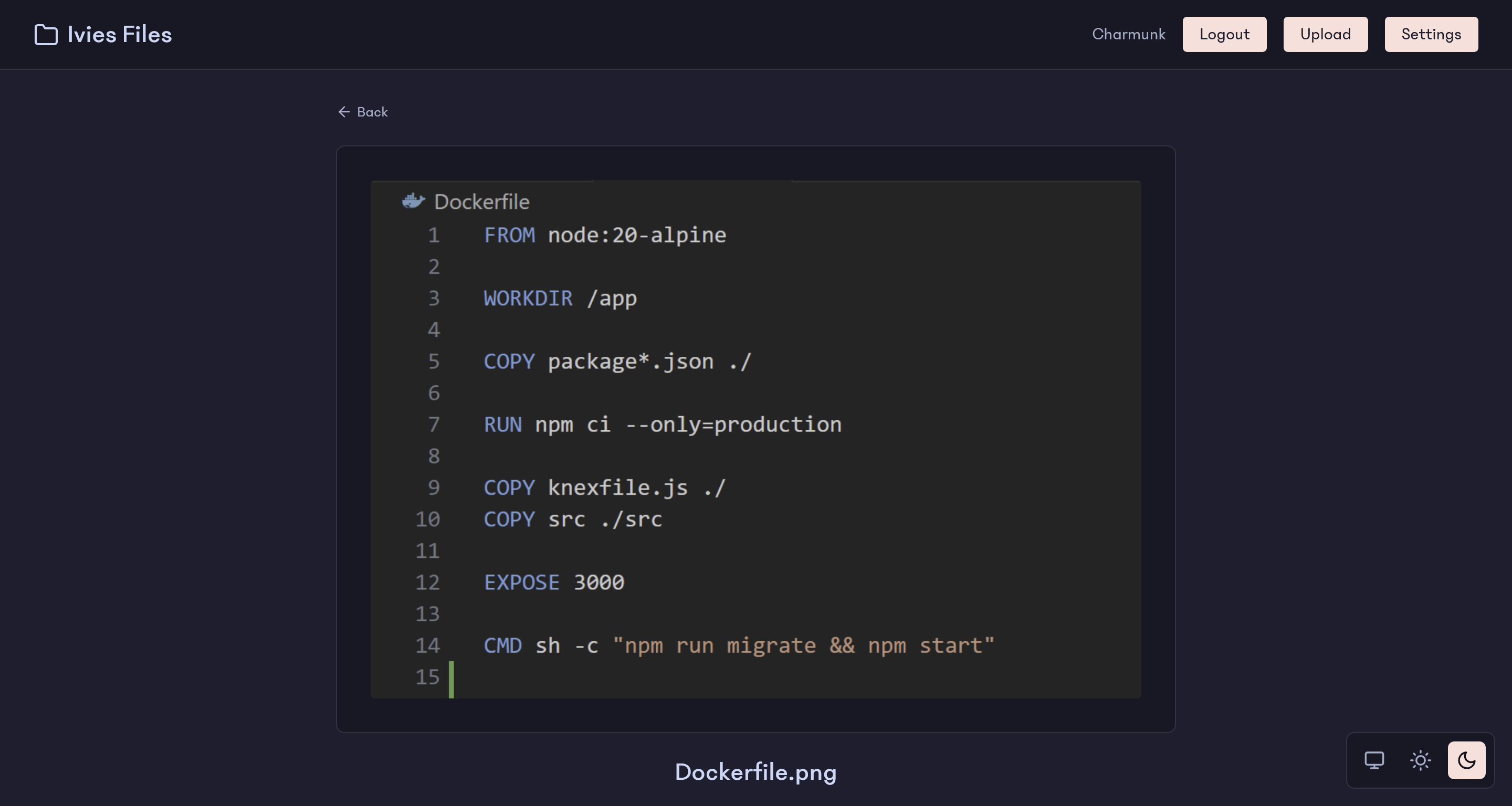Open Settings

click(x=1431, y=34)
